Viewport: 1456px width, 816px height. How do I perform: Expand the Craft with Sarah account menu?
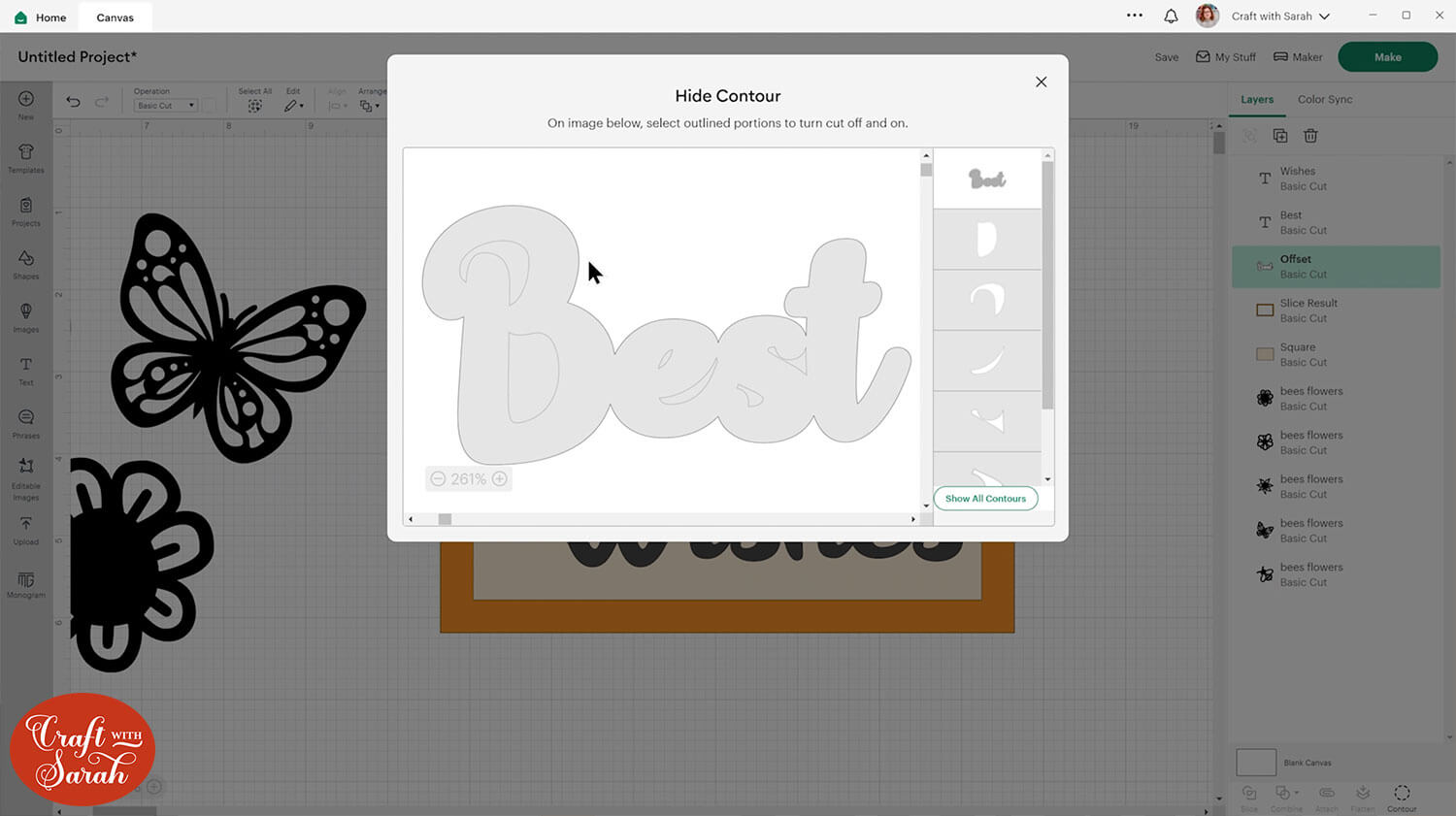pyautogui.click(x=1280, y=16)
